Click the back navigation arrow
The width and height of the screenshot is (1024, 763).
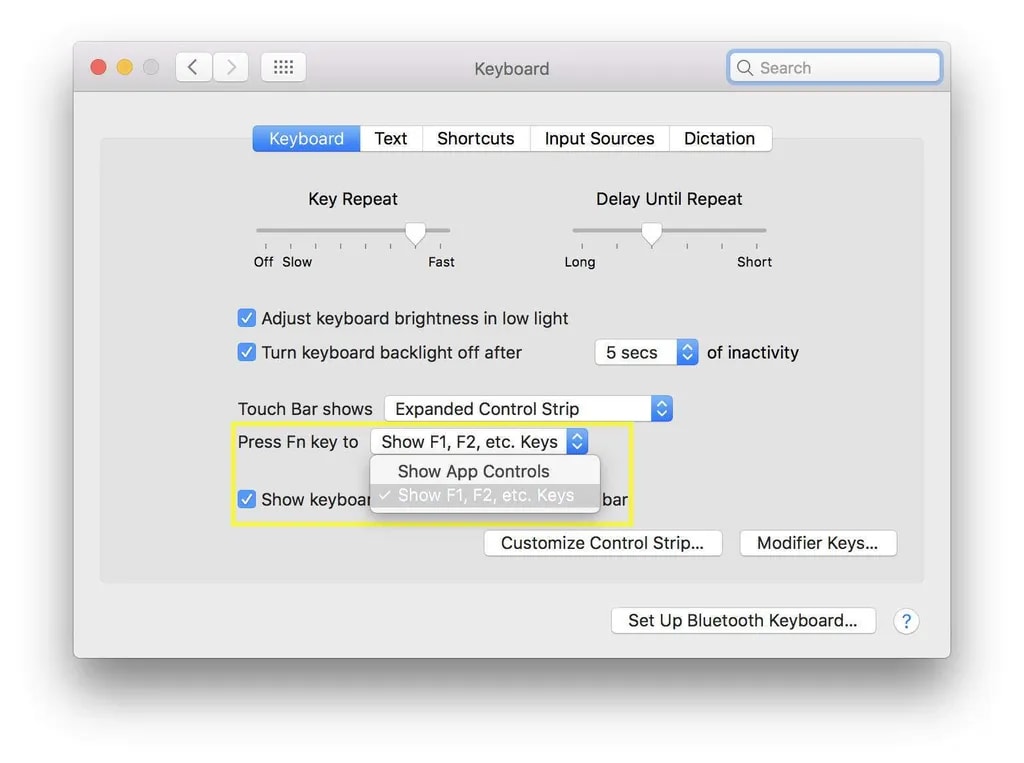(193, 67)
